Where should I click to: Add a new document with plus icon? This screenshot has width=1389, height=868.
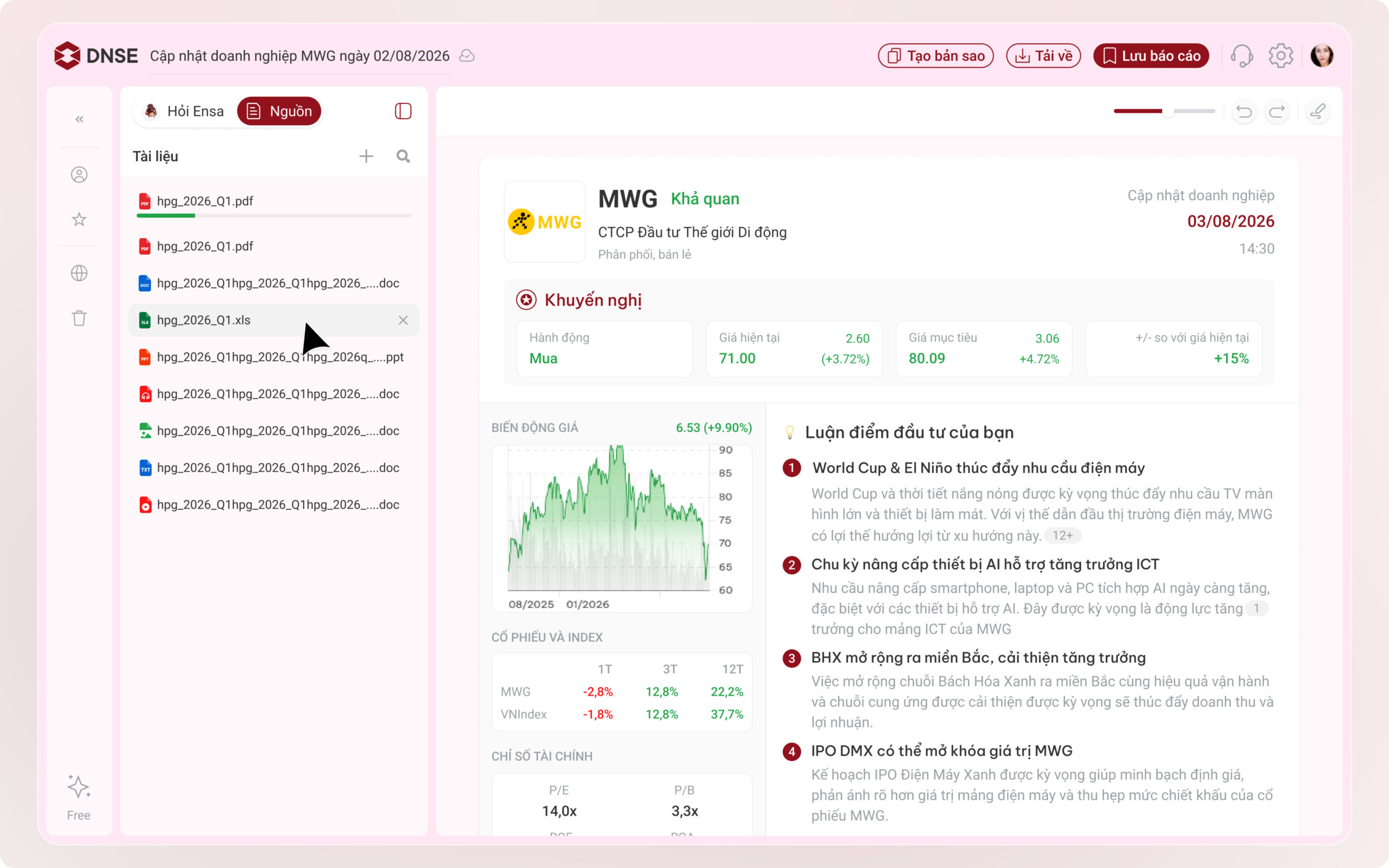[366, 156]
